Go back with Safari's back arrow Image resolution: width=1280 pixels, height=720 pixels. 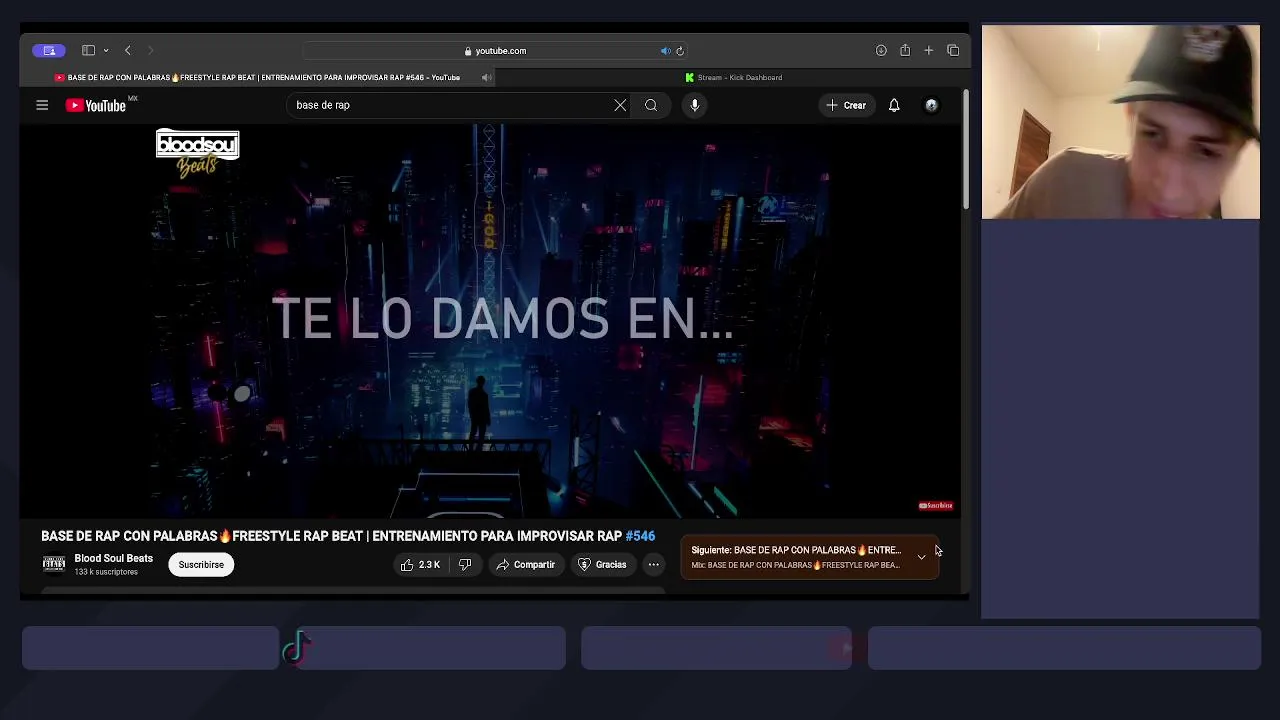128,51
